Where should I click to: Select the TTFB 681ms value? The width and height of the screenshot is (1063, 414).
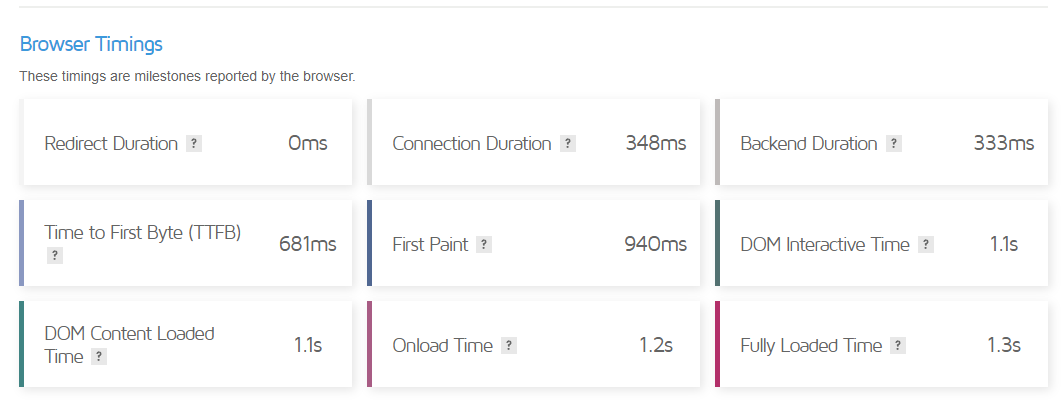(307, 244)
